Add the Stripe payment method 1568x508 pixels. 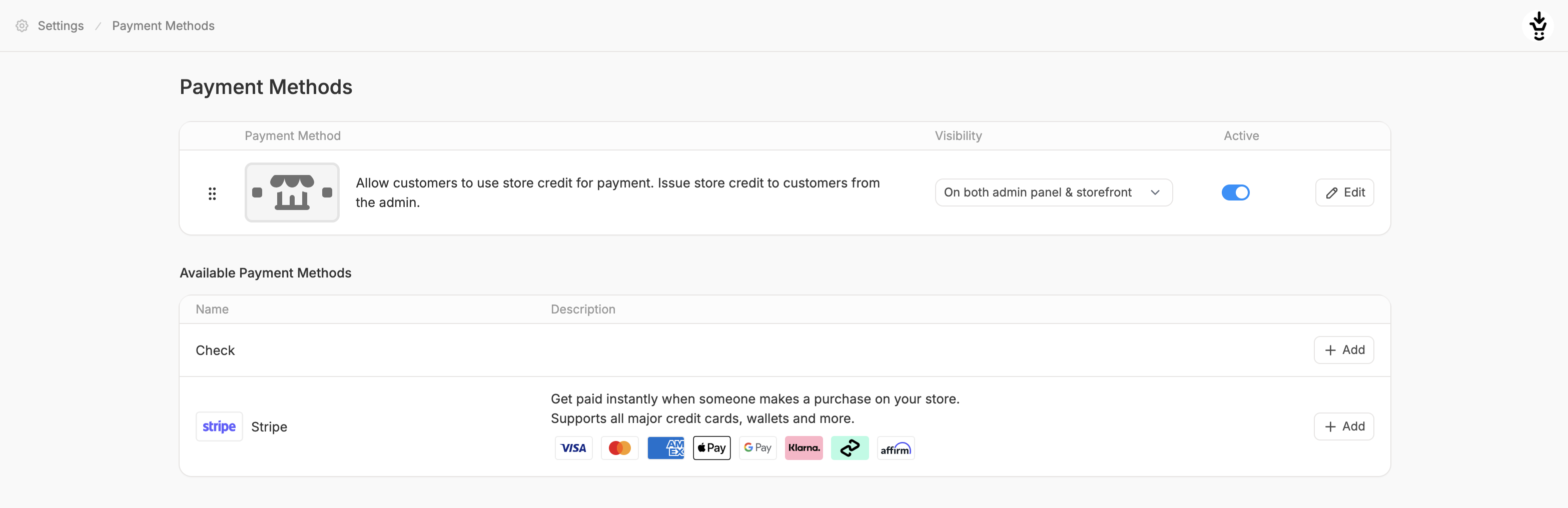1343,426
